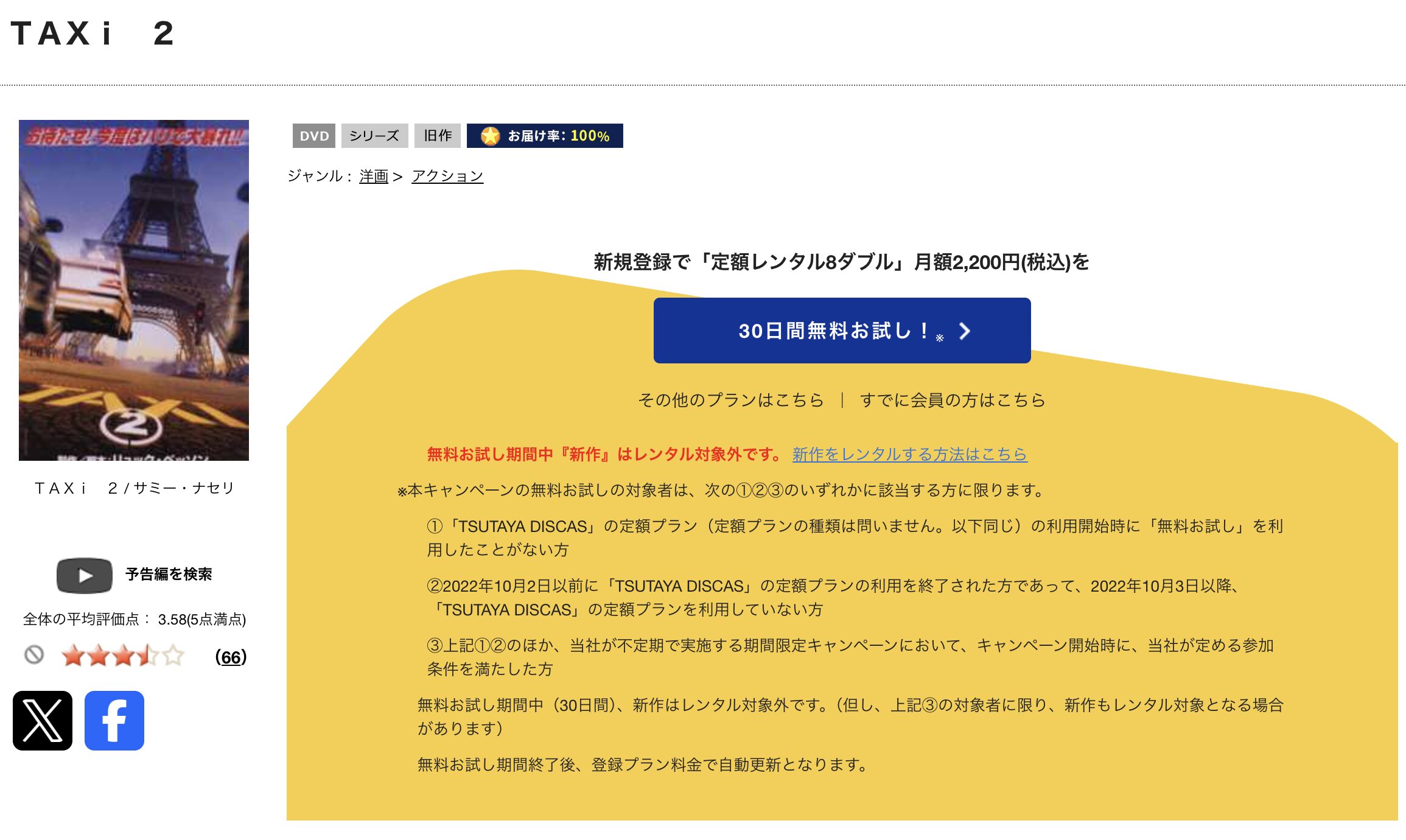The image size is (1406, 840).
Task: Click the average score 3.58 text
Action: pos(135,619)
